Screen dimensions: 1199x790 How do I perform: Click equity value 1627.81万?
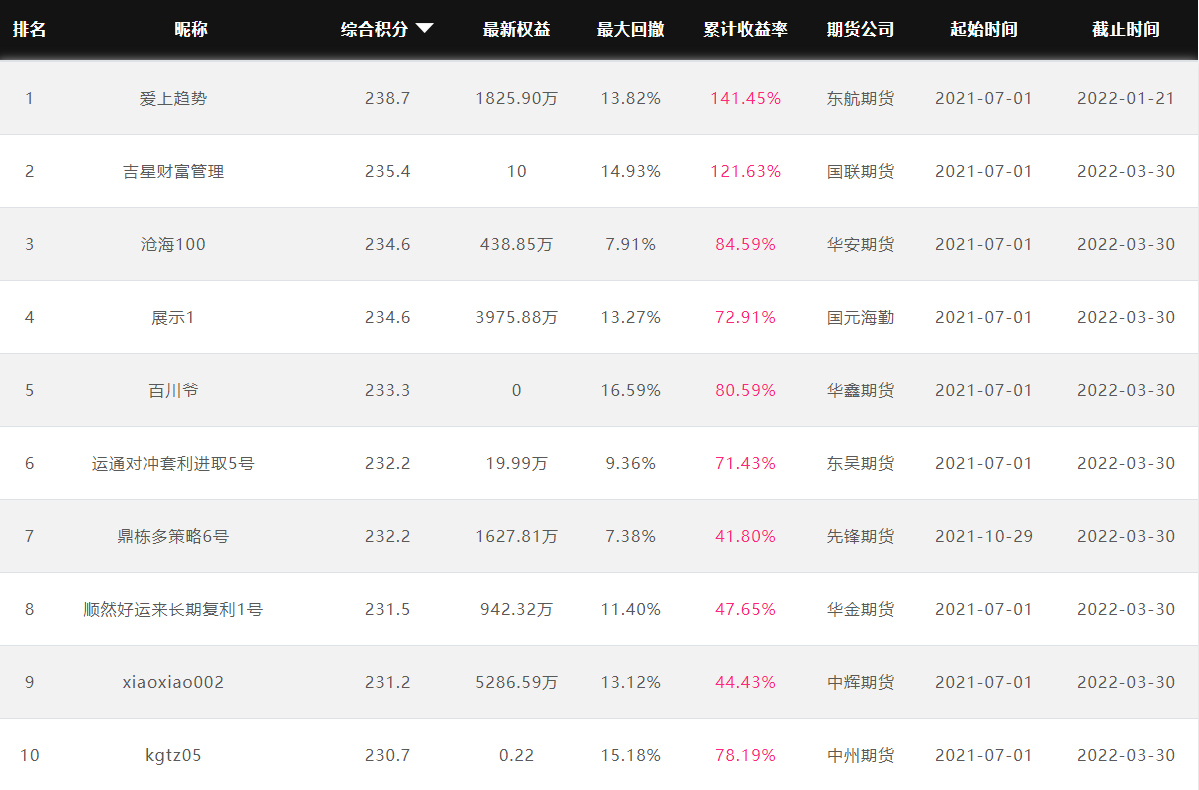[x=516, y=536]
